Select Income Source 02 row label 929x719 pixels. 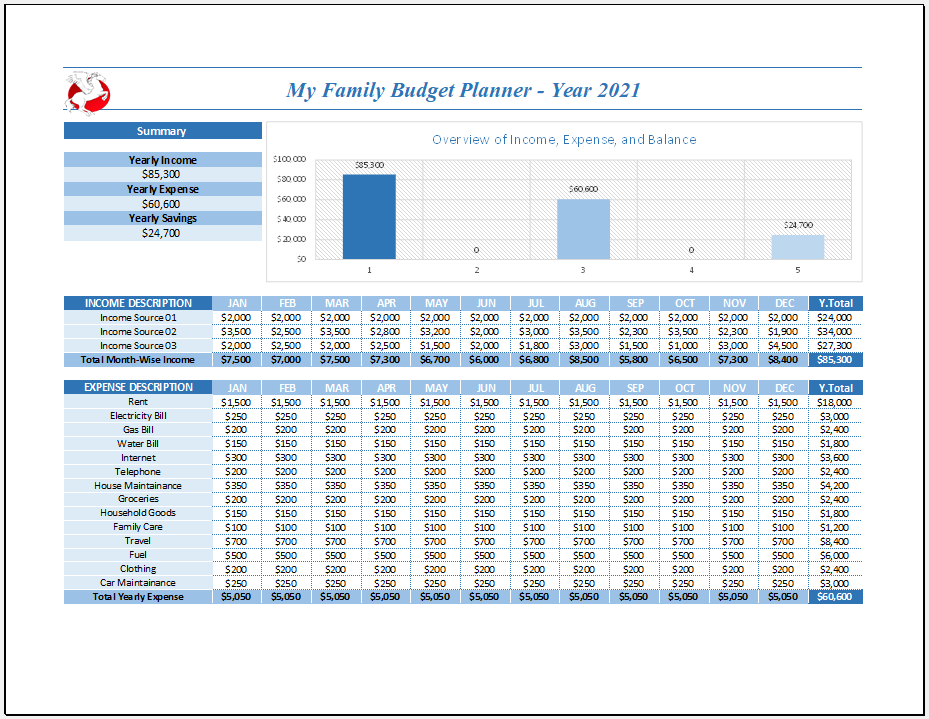click(x=137, y=331)
